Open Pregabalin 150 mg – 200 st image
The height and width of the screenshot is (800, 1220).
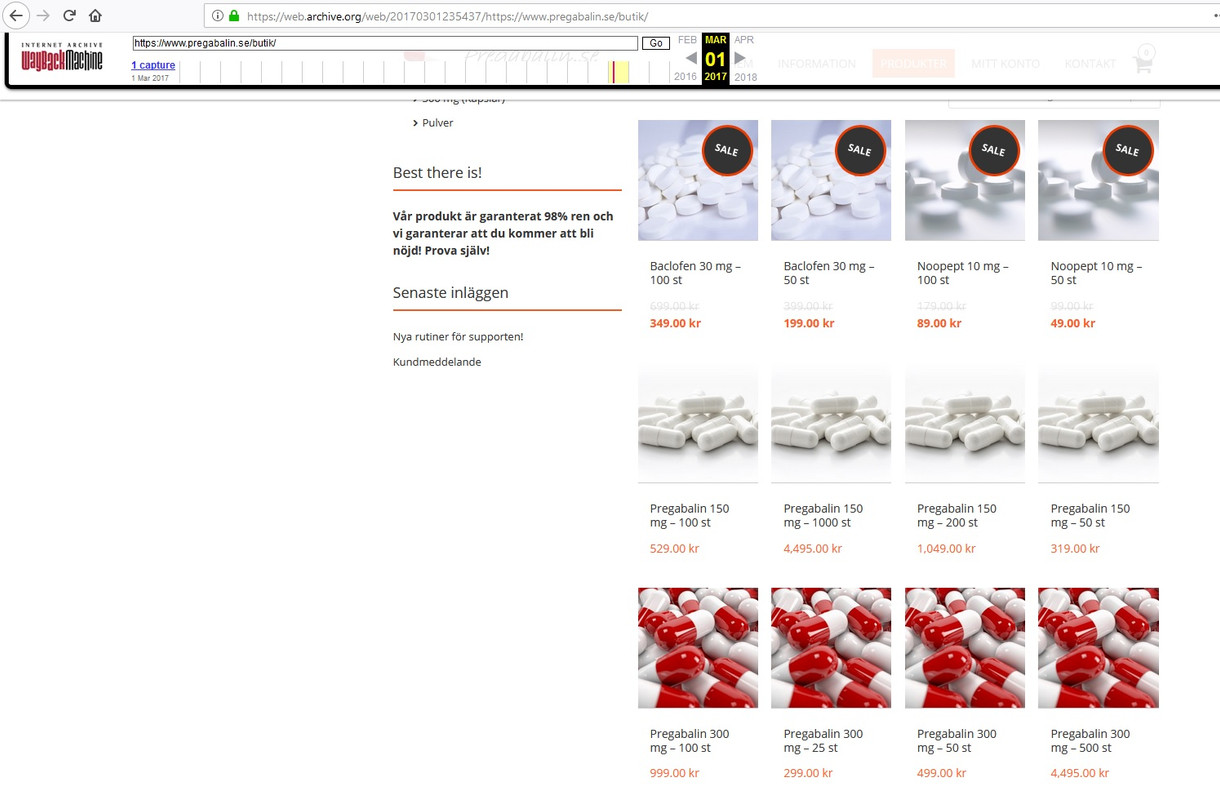coord(965,424)
